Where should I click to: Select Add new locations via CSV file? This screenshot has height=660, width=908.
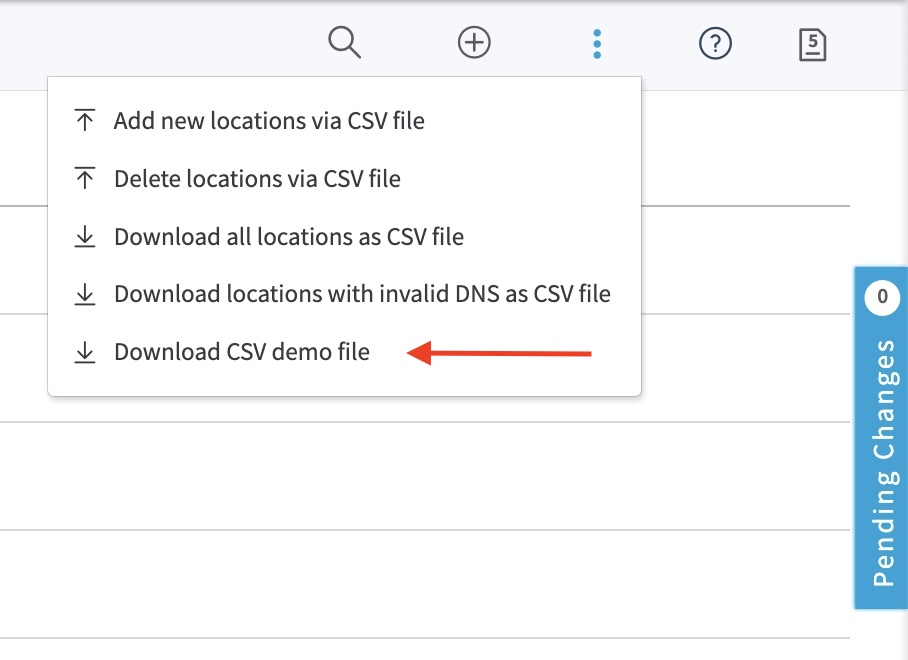coord(269,121)
